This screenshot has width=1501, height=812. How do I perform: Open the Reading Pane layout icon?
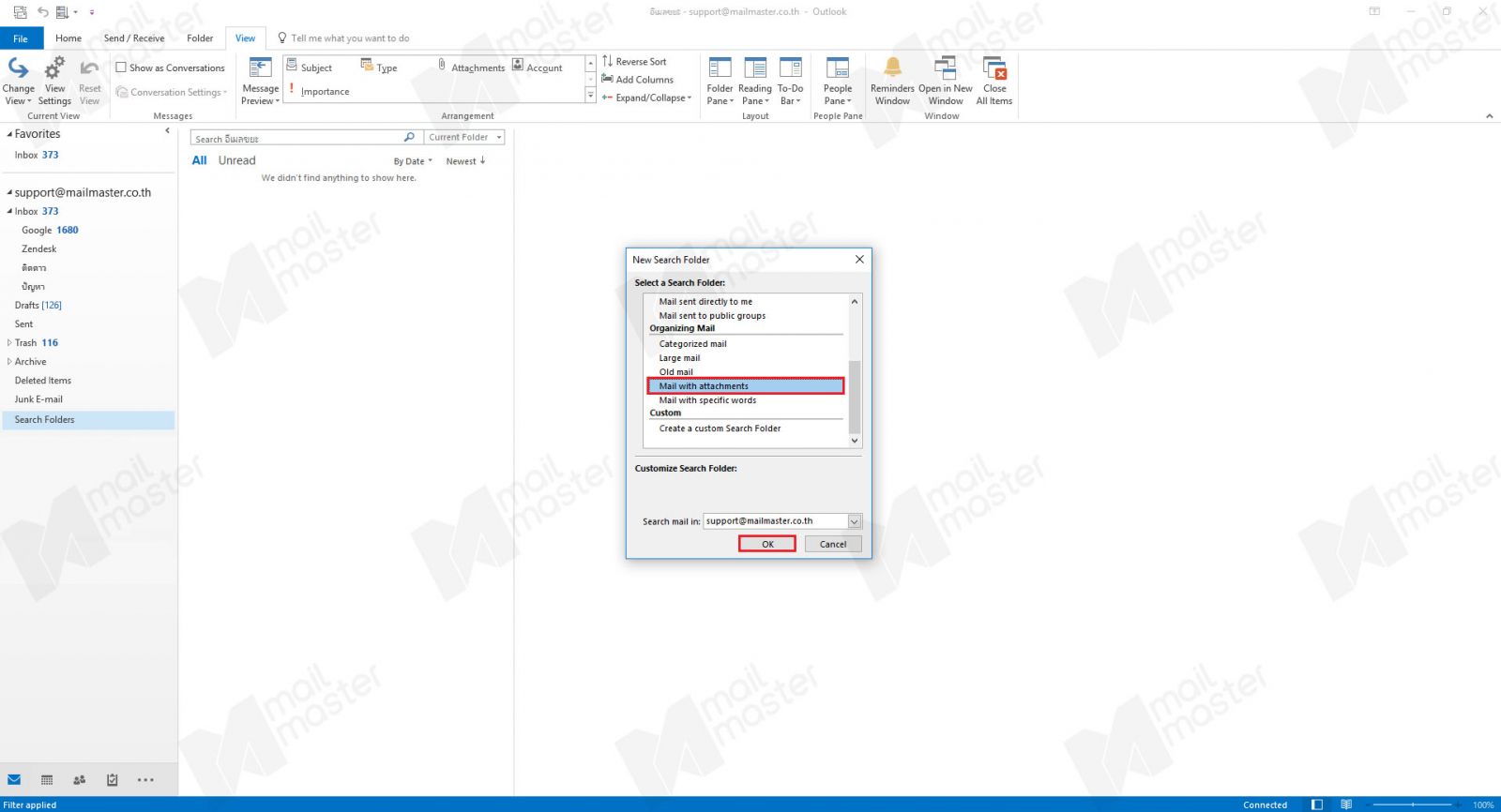(755, 68)
